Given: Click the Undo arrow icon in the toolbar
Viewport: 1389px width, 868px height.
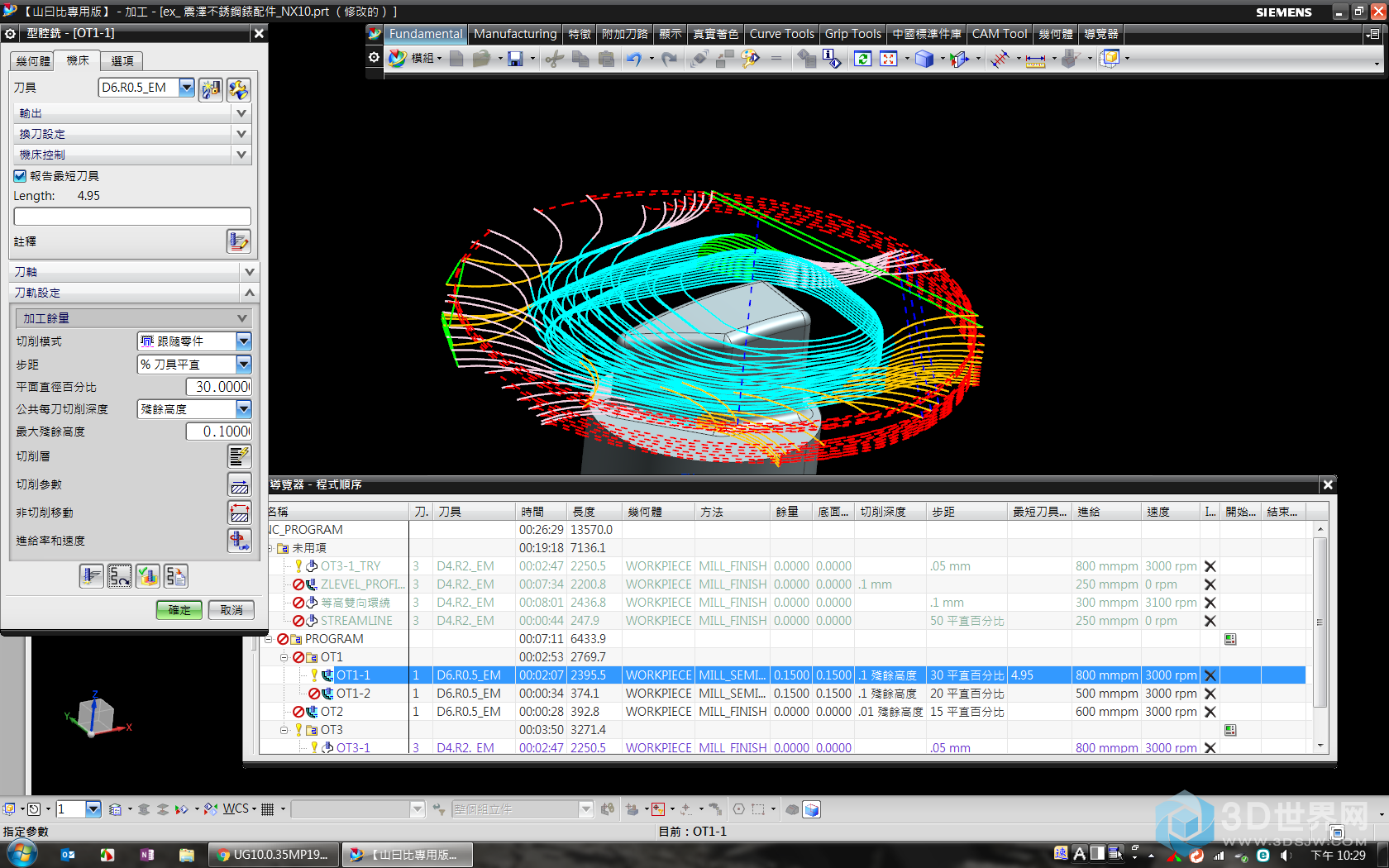Looking at the screenshot, I should point(634,59).
